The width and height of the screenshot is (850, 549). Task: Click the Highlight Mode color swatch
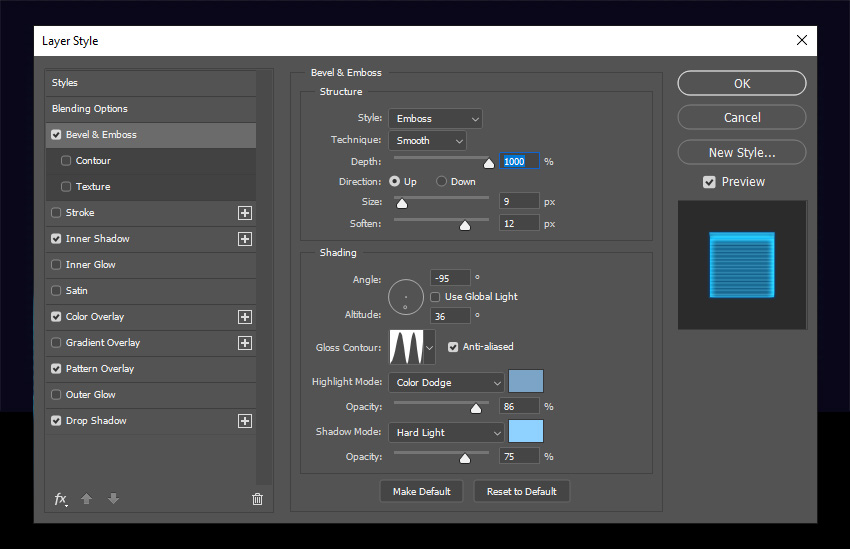tap(526, 381)
